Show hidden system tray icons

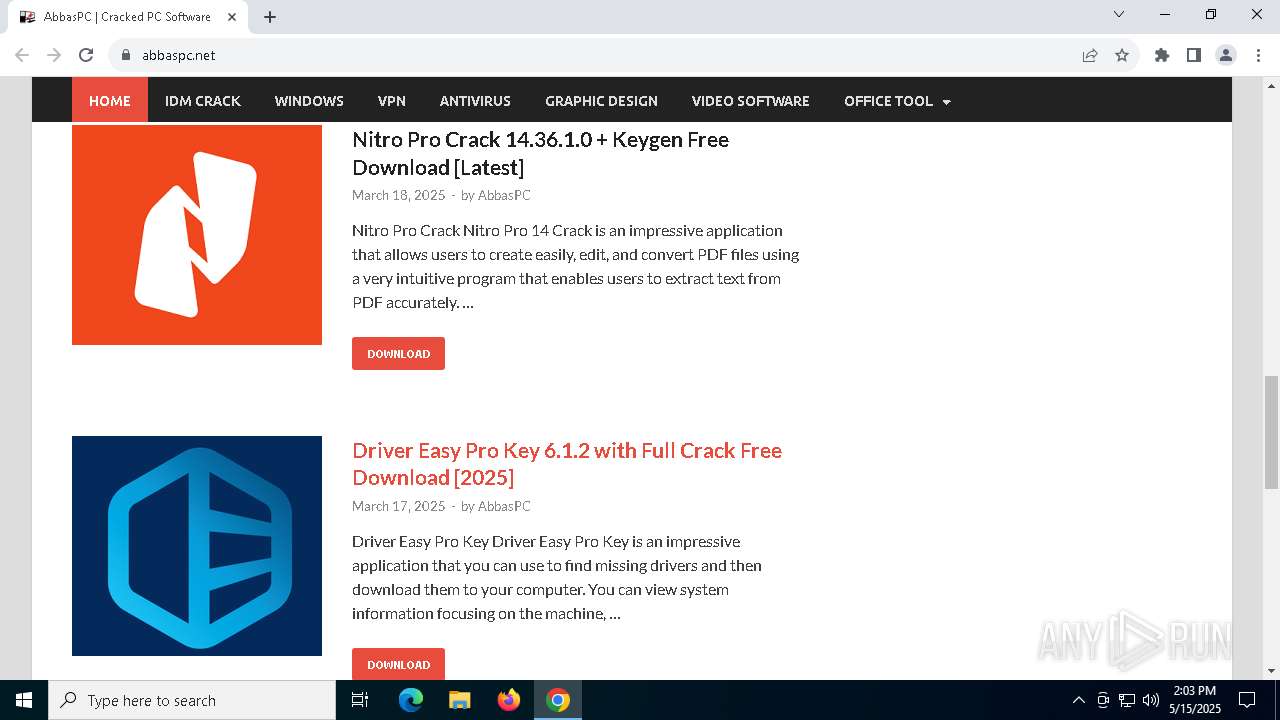click(x=1078, y=700)
